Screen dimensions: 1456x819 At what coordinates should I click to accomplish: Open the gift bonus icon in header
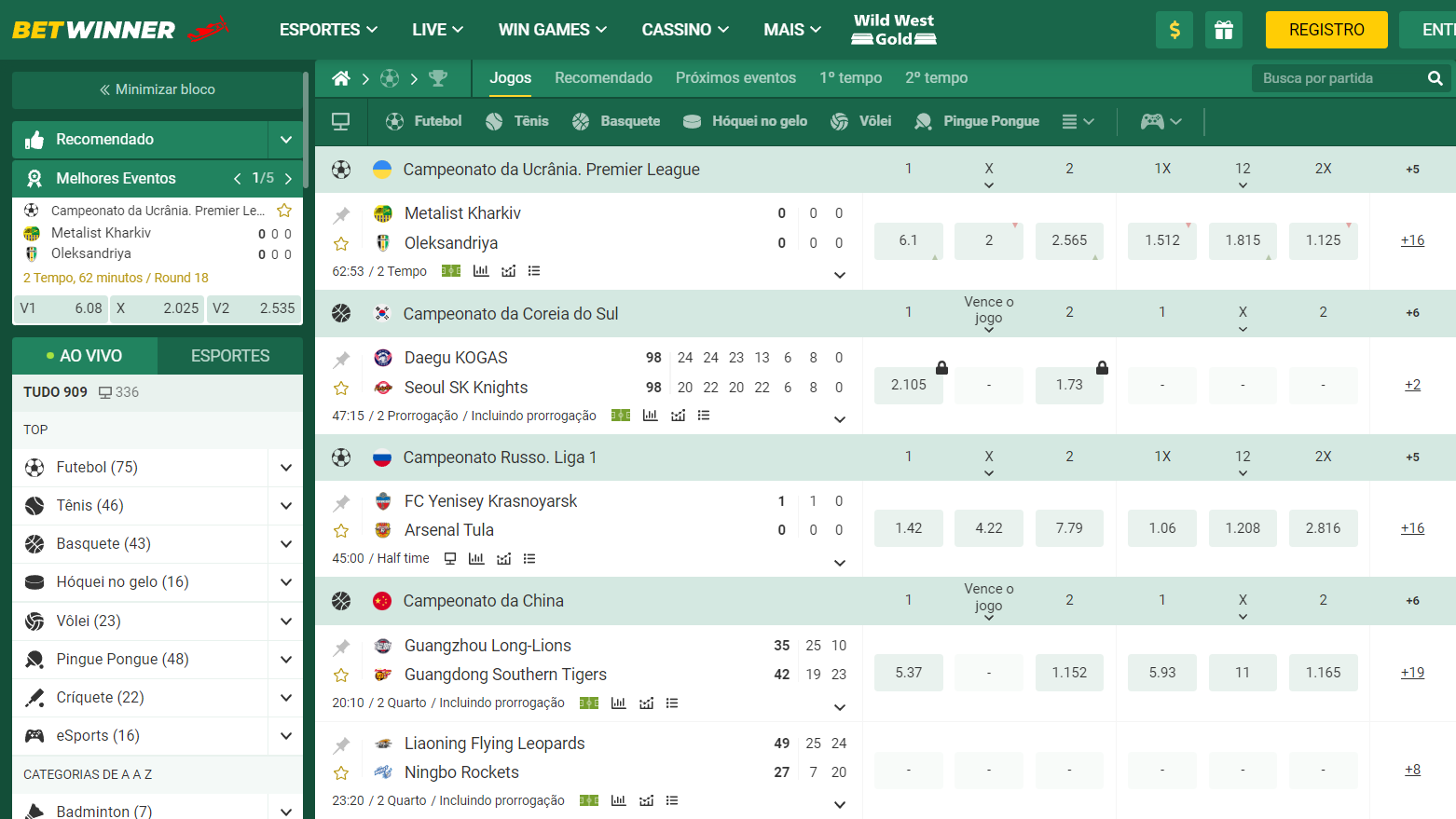1224,30
